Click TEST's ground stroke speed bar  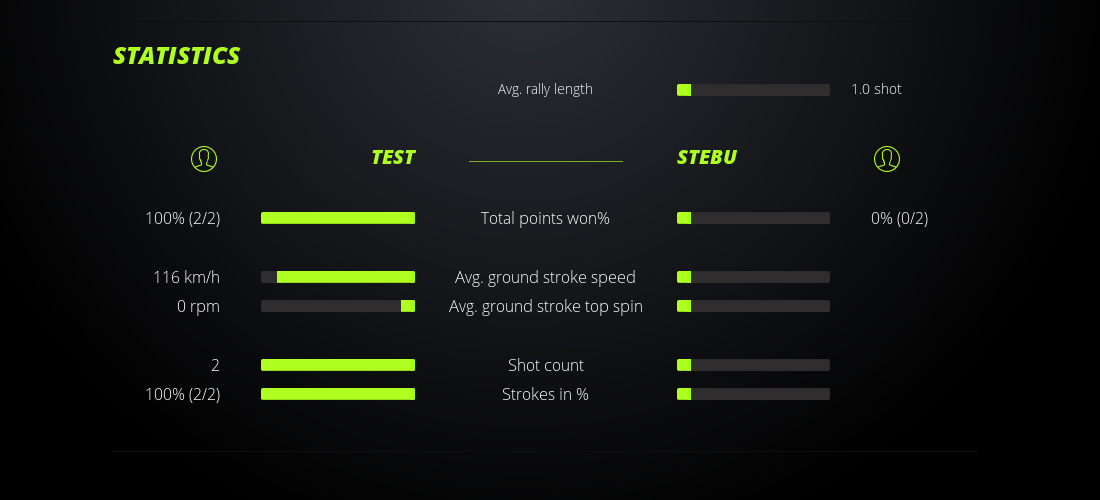pyautogui.click(x=338, y=277)
